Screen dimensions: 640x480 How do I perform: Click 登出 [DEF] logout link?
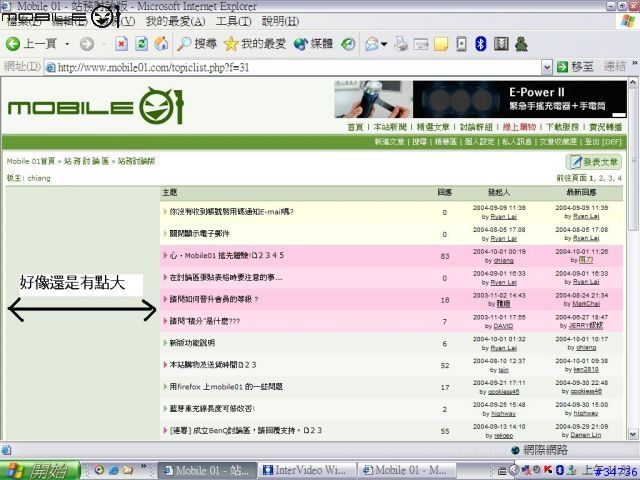click(603, 142)
